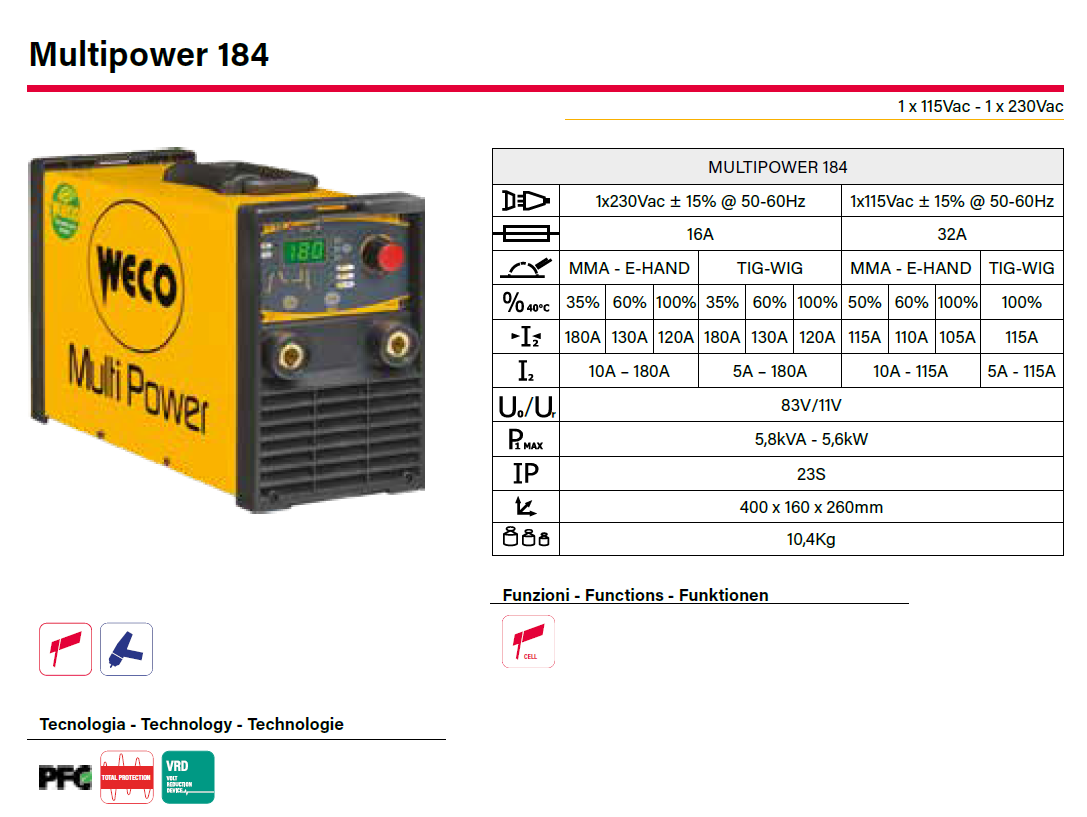
Task: Click the dimensions axes icon in the table
Action: point(525,507)
